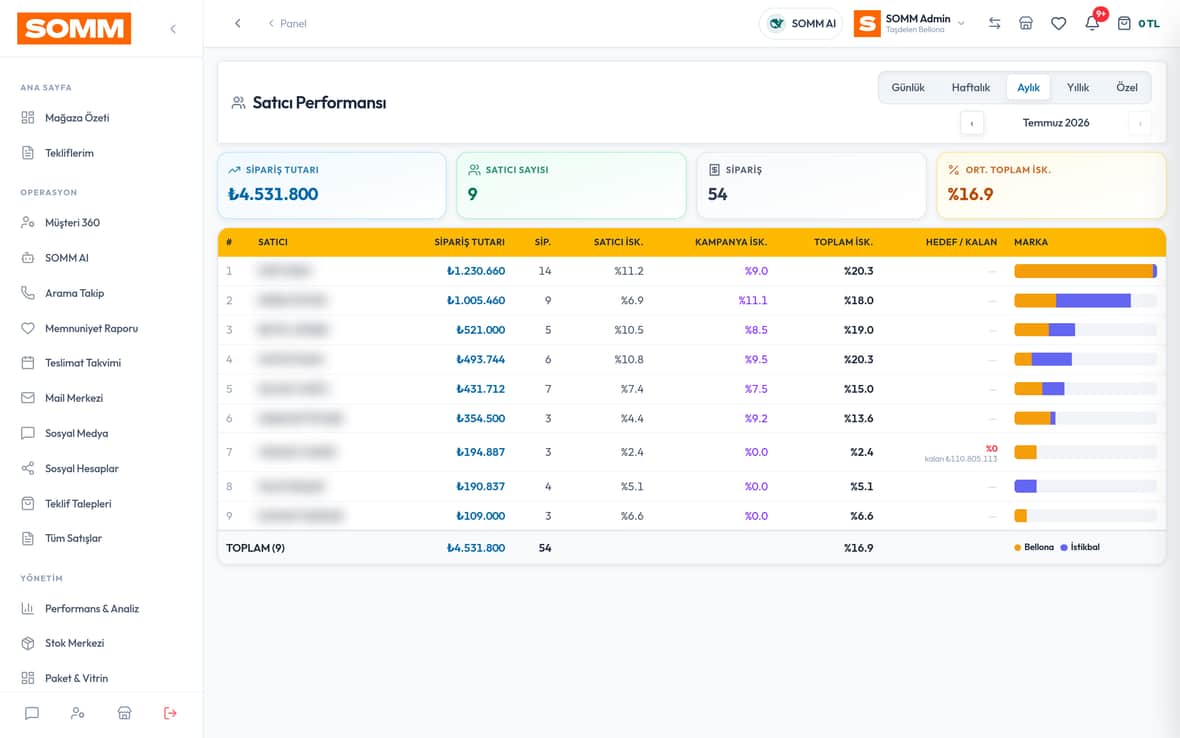
Task: Click the SOMM AI button in header
Action: [801, 23]
